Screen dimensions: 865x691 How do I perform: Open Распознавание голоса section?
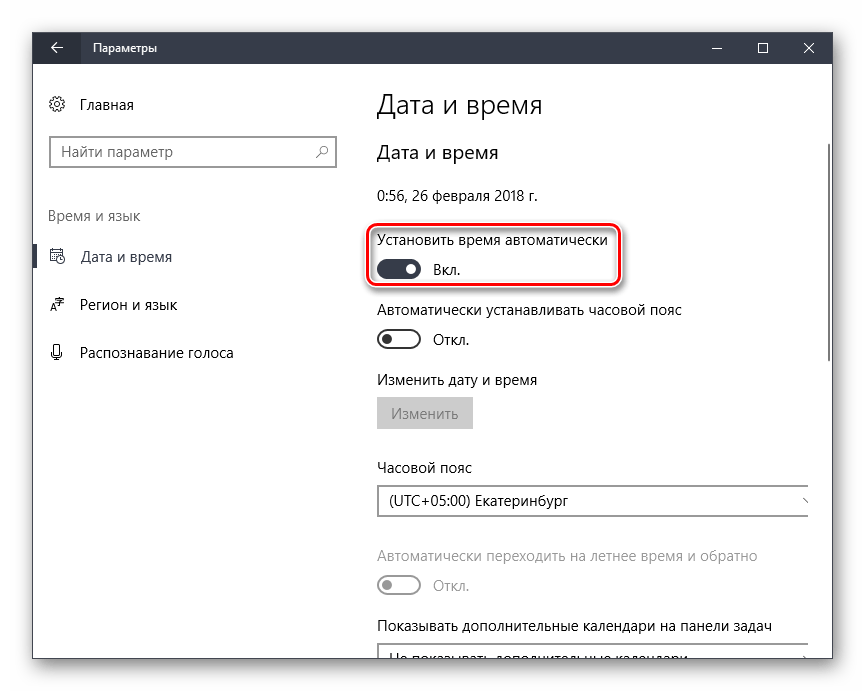[x=156, y=353]
